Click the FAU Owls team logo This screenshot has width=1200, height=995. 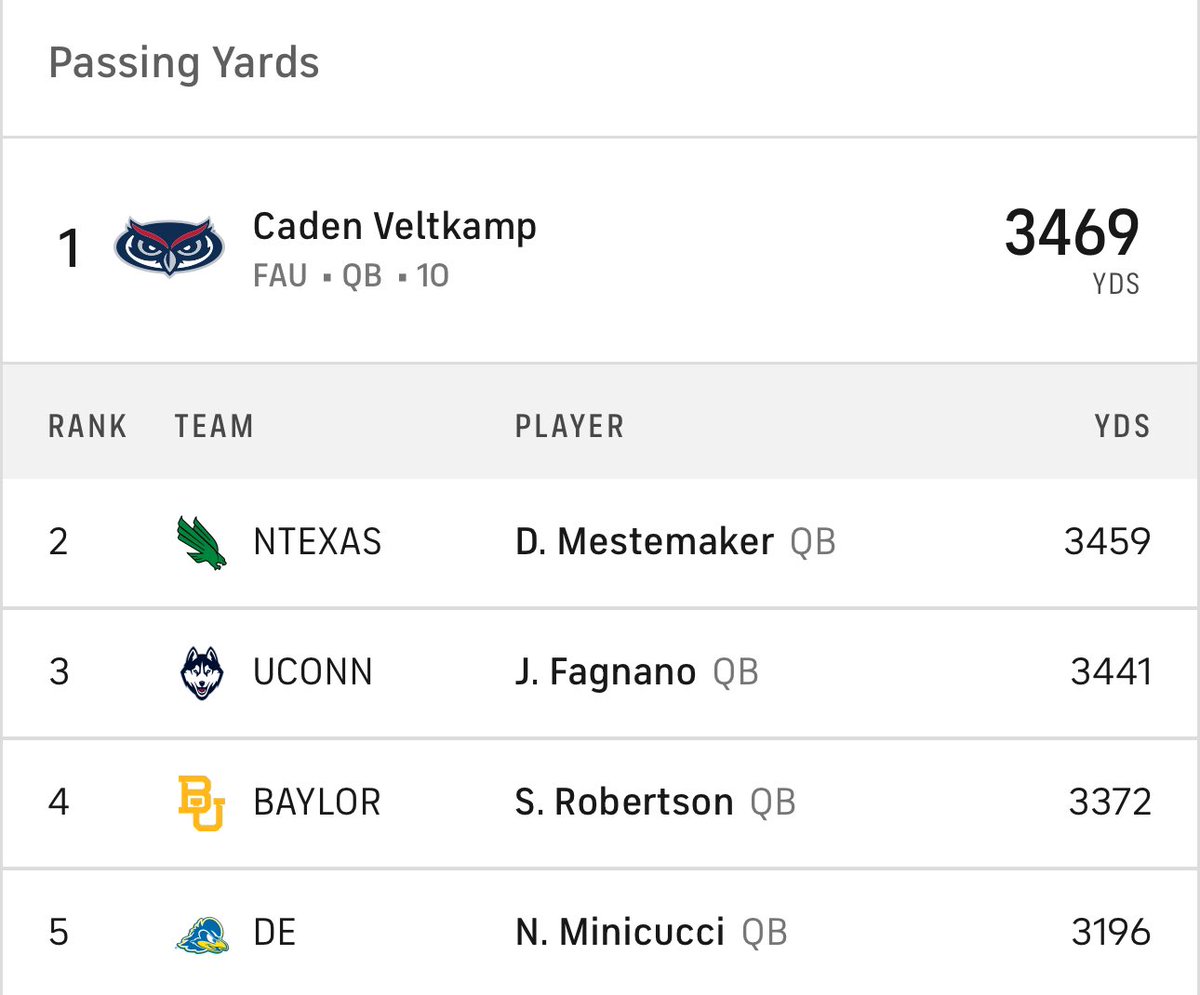tap(163, 247)
